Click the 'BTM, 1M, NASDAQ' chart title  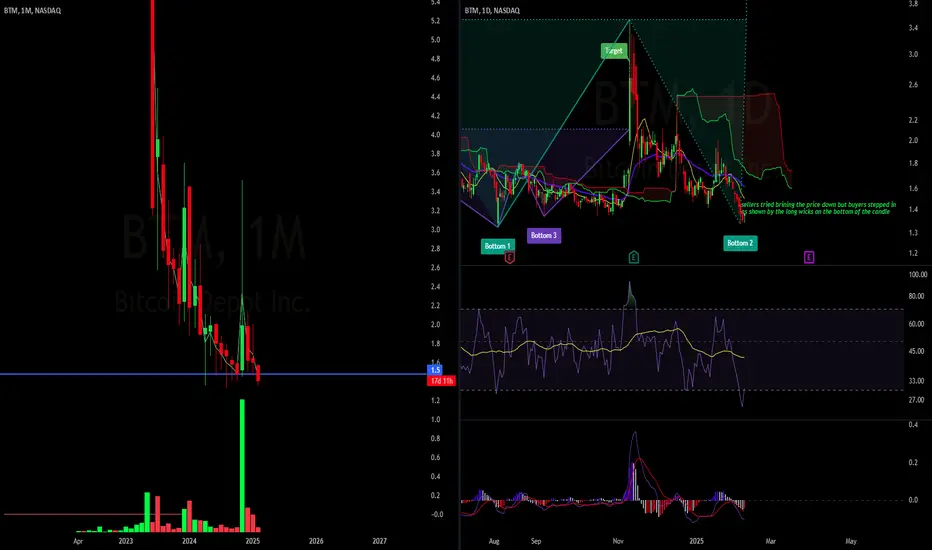(x=32, y=11)
